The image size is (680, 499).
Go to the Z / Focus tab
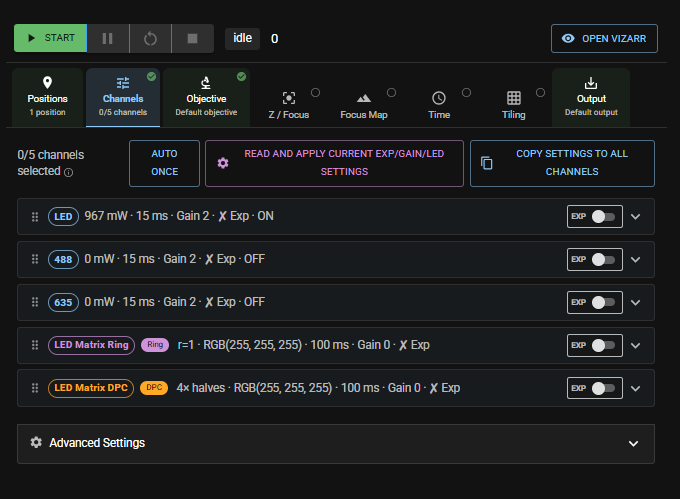289,105
